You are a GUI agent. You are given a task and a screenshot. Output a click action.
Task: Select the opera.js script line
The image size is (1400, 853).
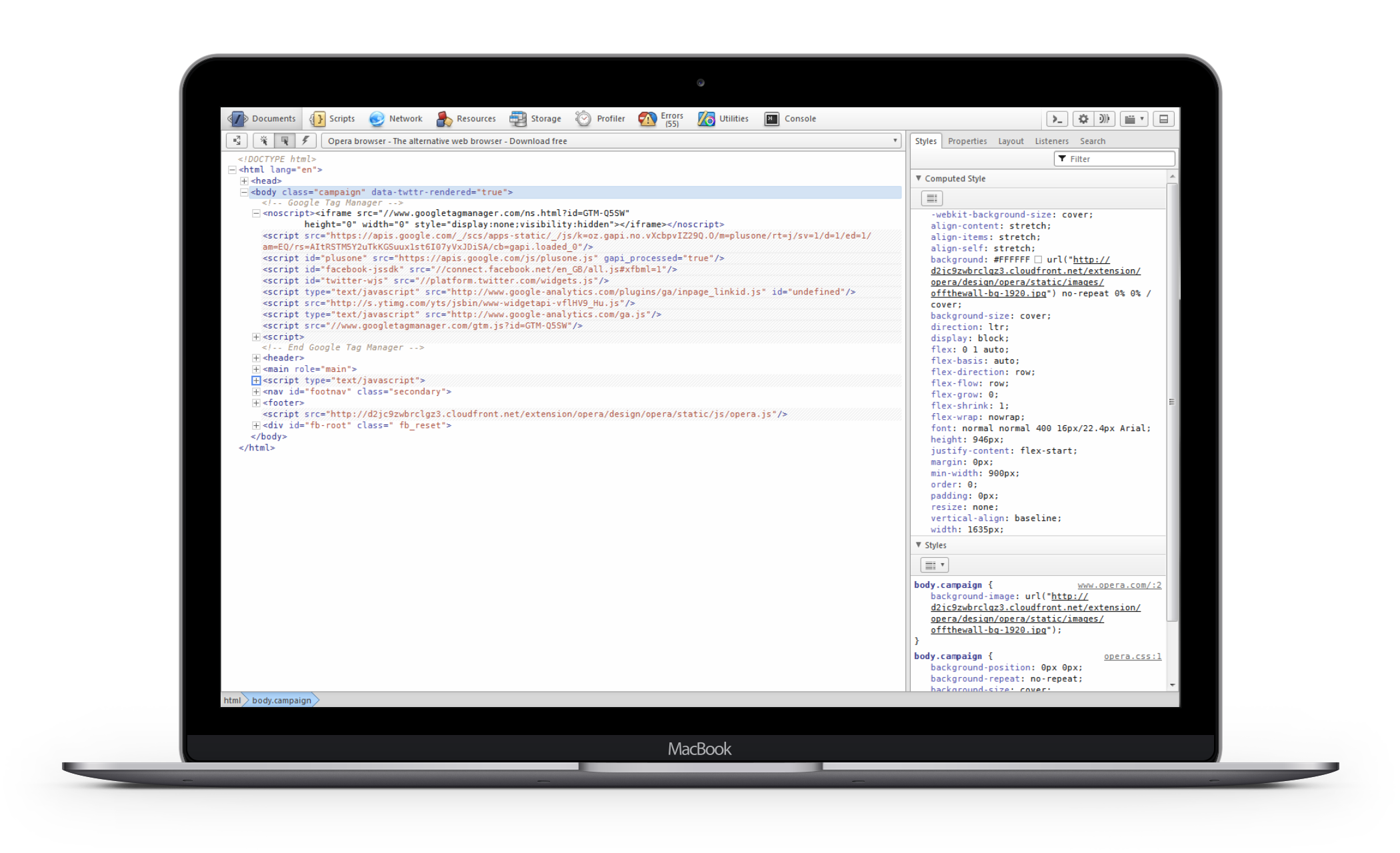coord(525,415)
